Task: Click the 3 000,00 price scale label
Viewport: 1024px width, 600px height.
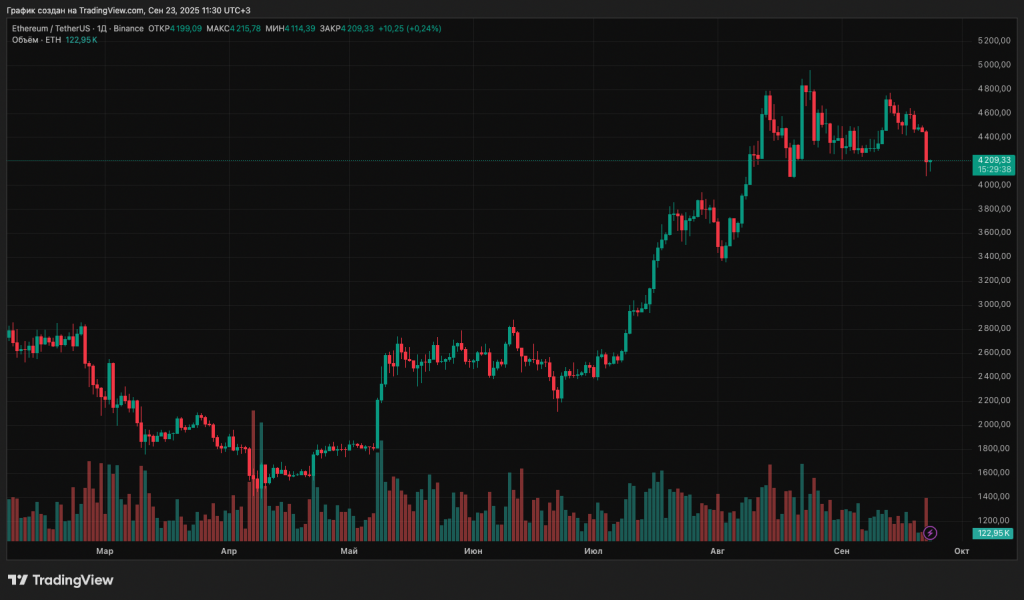Action: click(992, 304)
